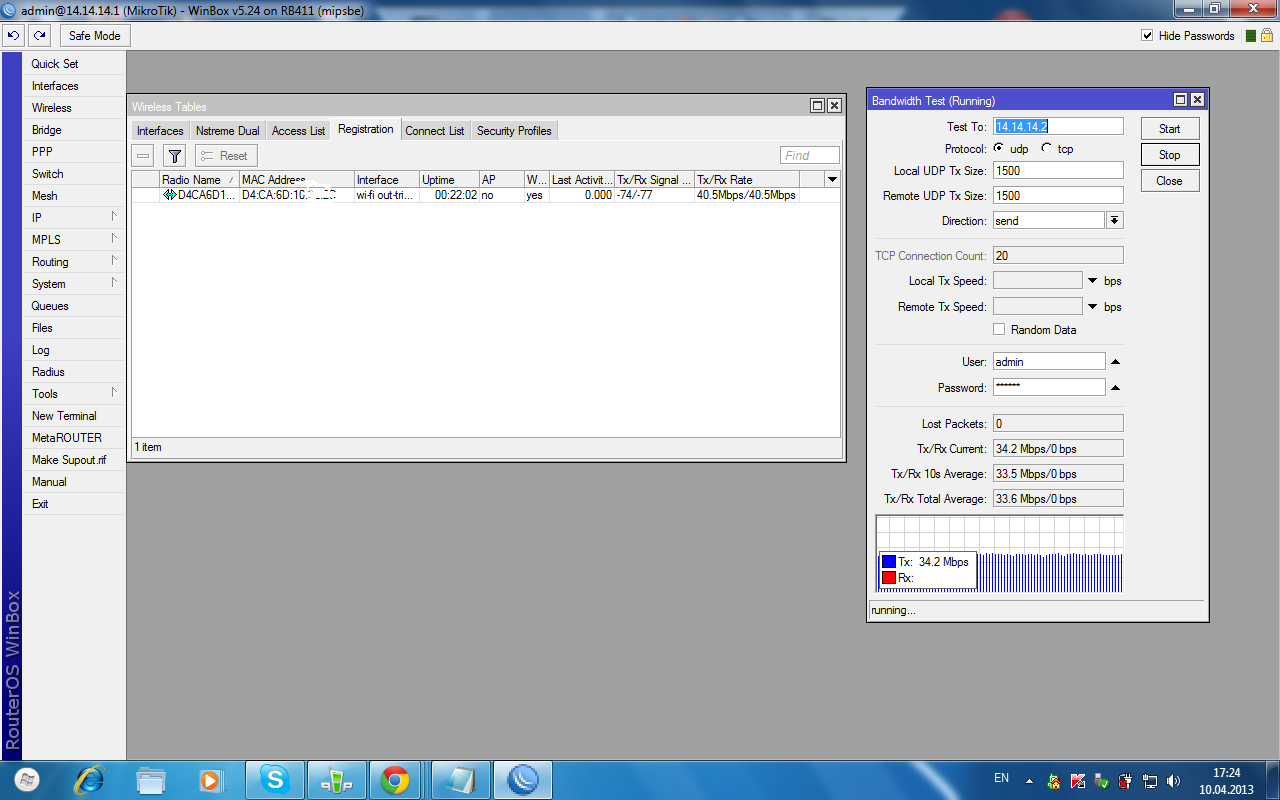Select the udp protocol radio button
This screenshot has width=1280, height=800.
[999, 148]
